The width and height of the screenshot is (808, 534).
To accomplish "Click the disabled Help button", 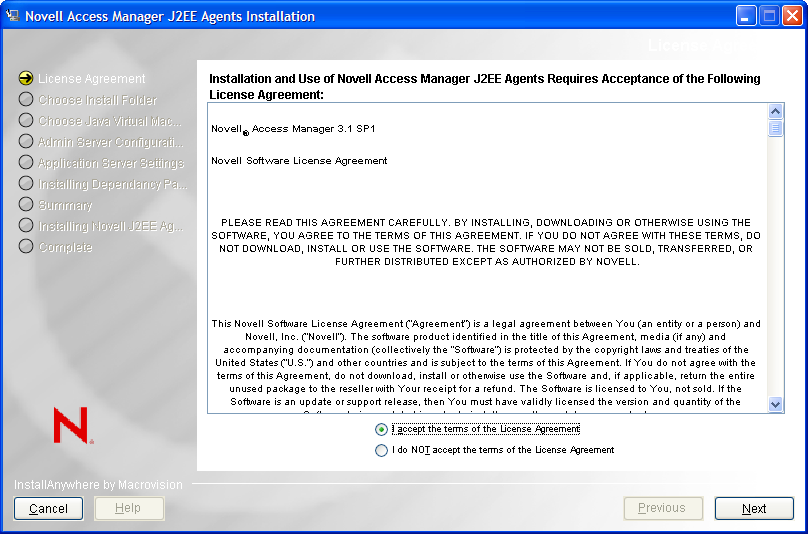I will coord(129,509).
